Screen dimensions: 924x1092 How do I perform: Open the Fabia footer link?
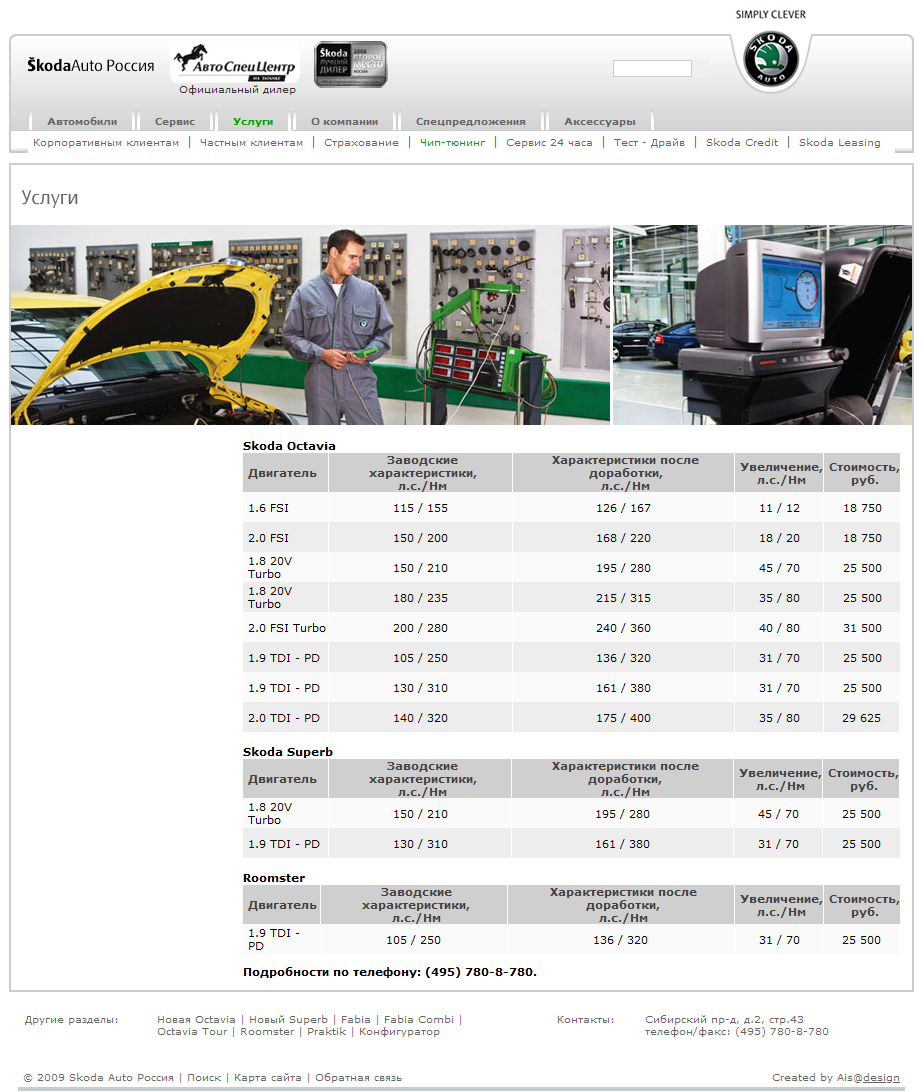tap(356, 1020)
